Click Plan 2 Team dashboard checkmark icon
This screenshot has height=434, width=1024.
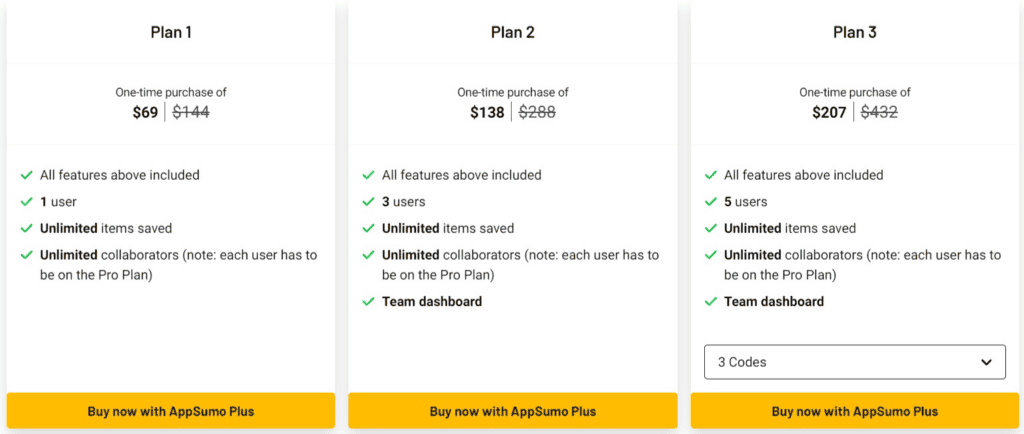(369, 302)
